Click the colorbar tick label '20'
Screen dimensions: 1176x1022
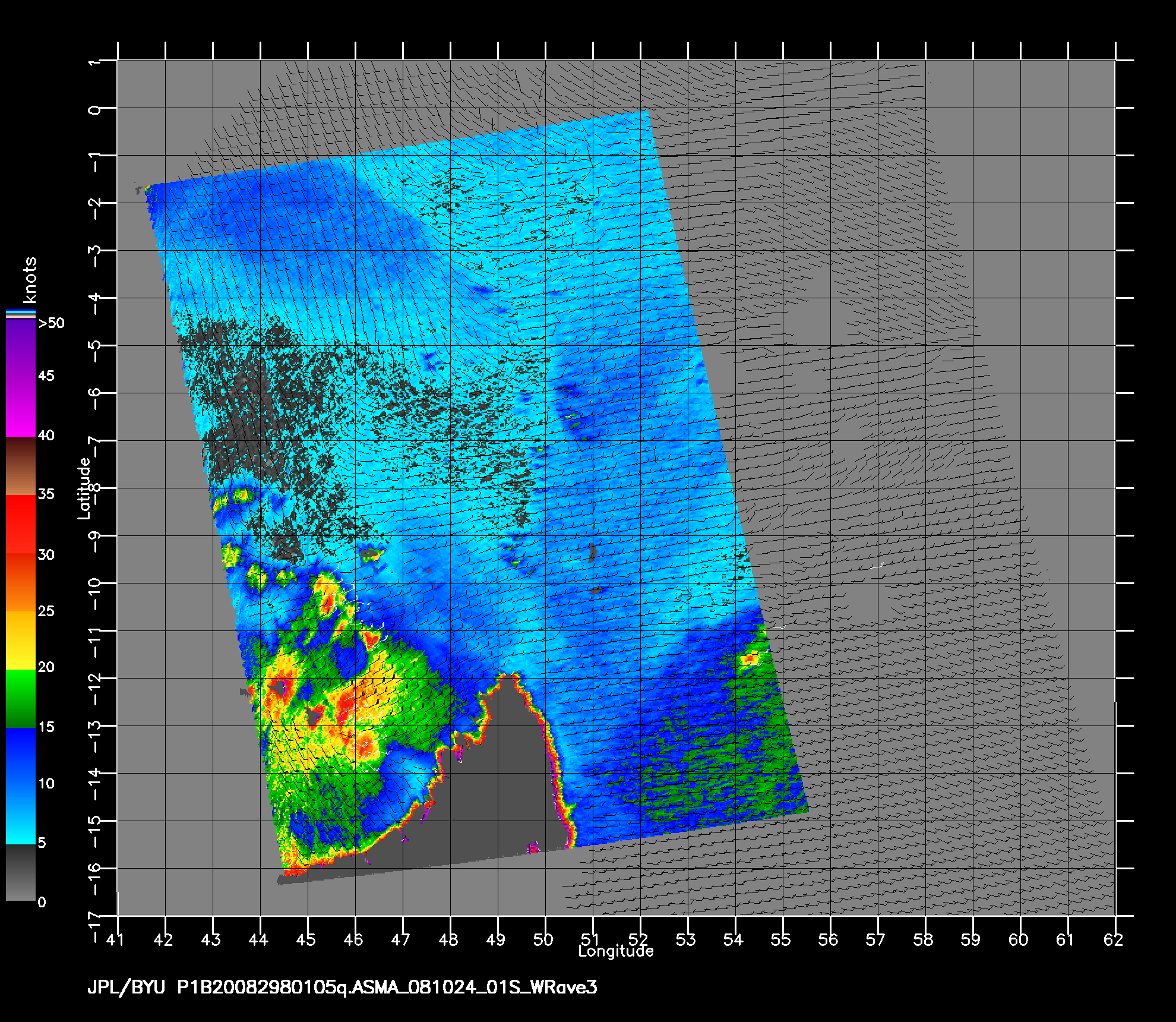tap(46, 667)
